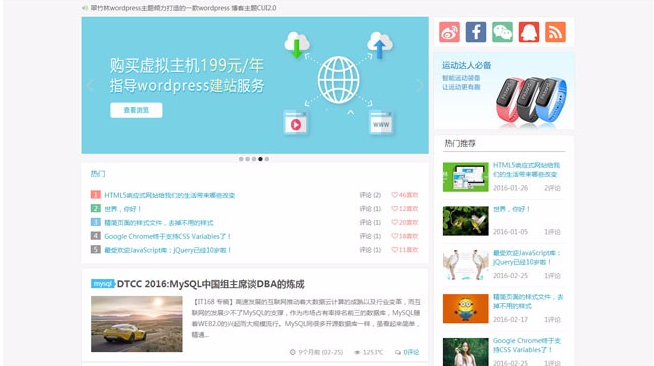
Task: Click the mysql category tag
Action: [x=102, y=284]
